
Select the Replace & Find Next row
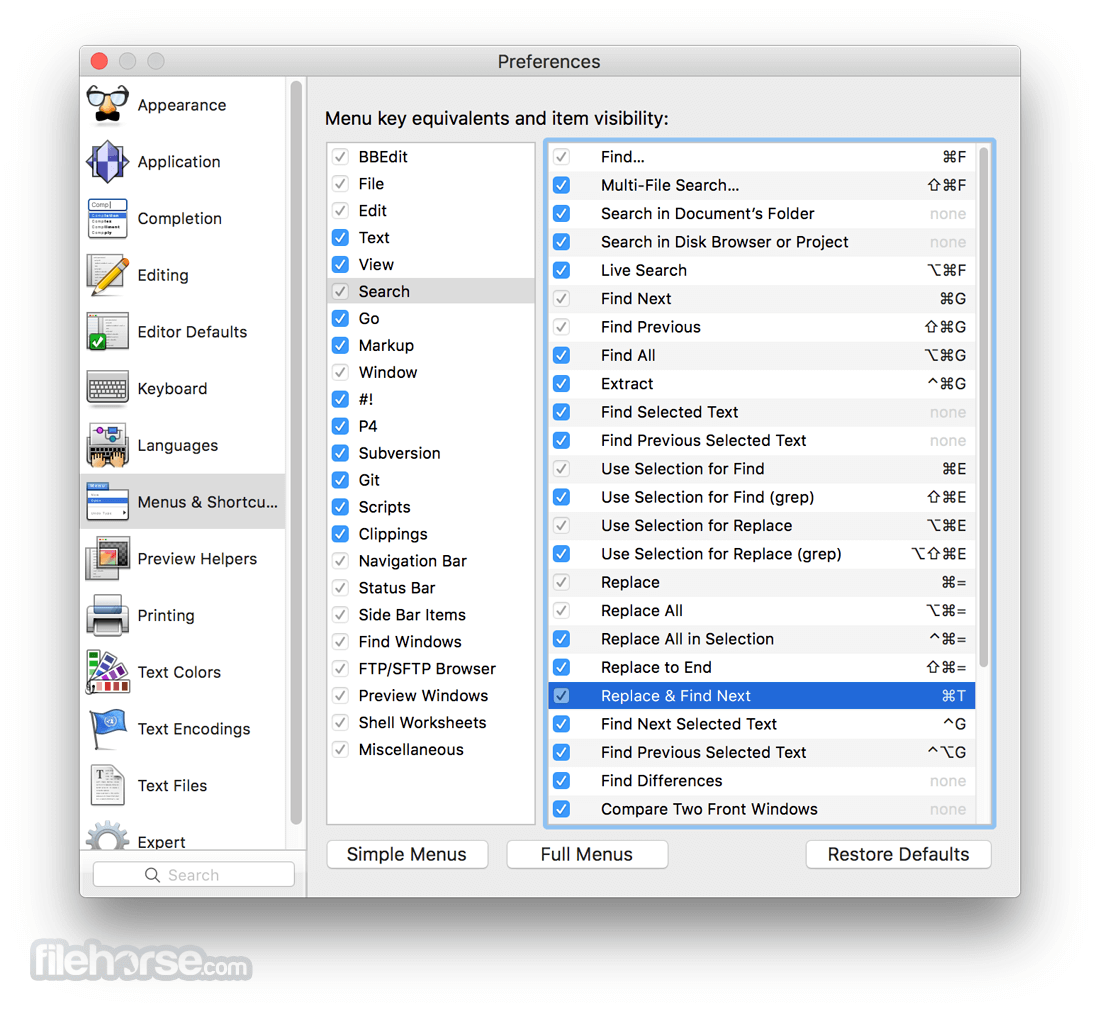coord(761,696)
